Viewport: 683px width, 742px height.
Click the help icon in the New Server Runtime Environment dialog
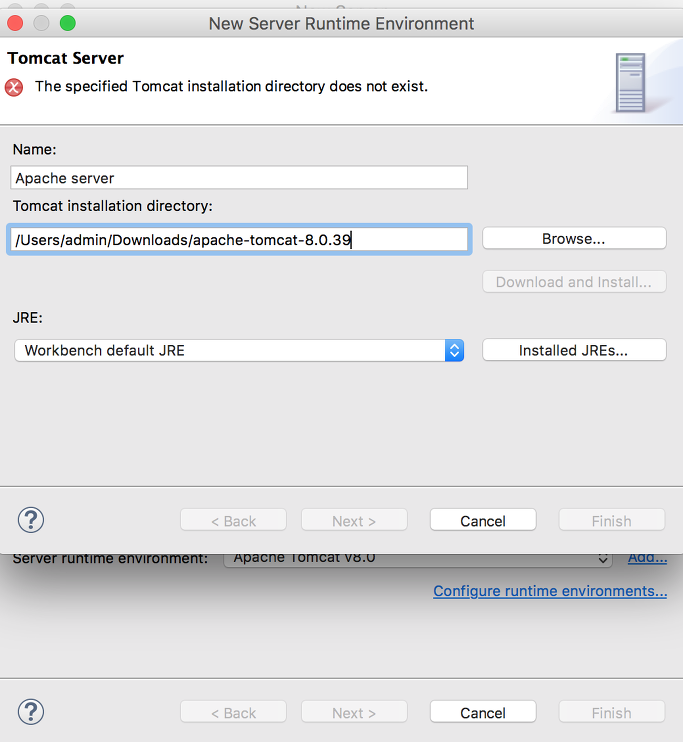coord(31,520)
